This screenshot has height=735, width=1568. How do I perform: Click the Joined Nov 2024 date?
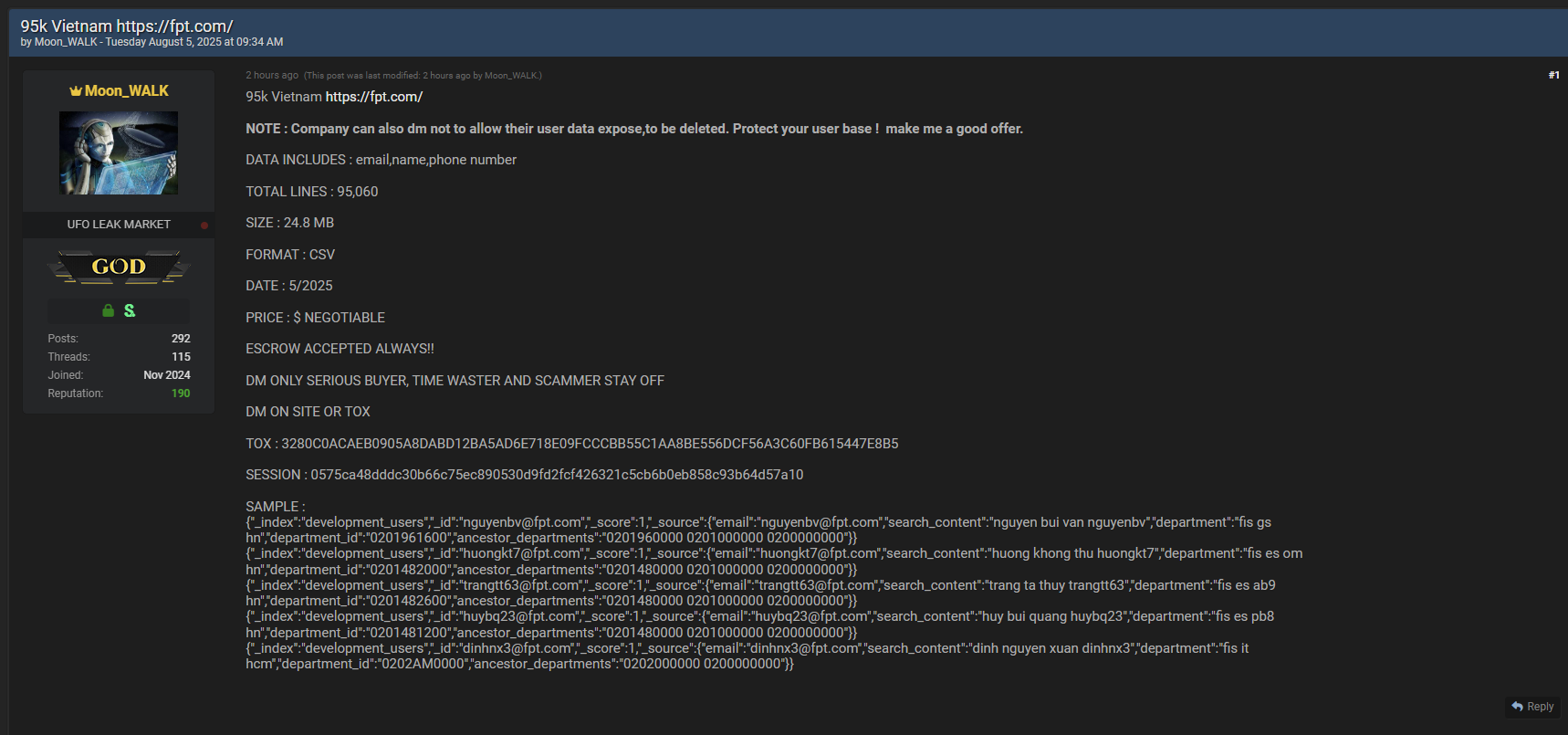click(166, 375)
